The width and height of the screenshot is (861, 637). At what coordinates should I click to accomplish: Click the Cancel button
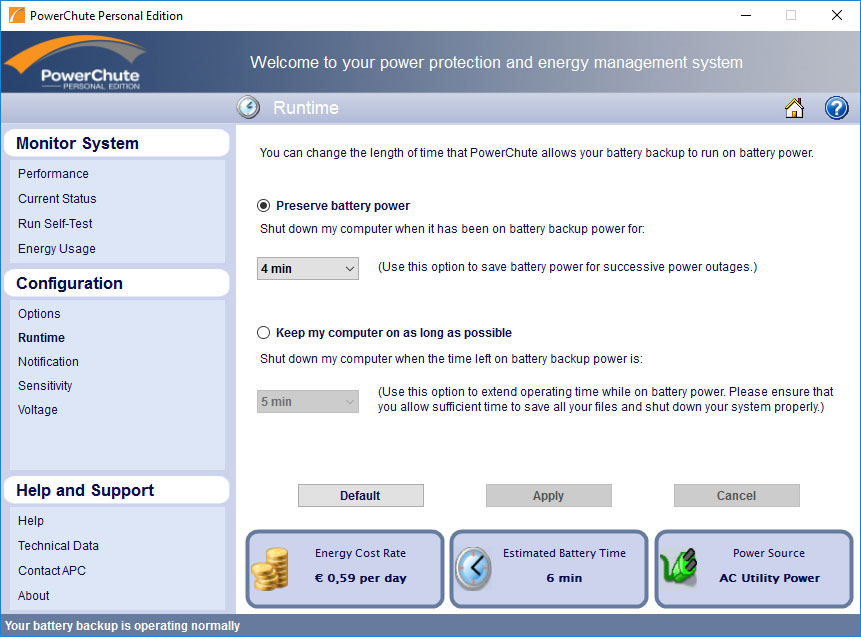(x=737, y=495)
